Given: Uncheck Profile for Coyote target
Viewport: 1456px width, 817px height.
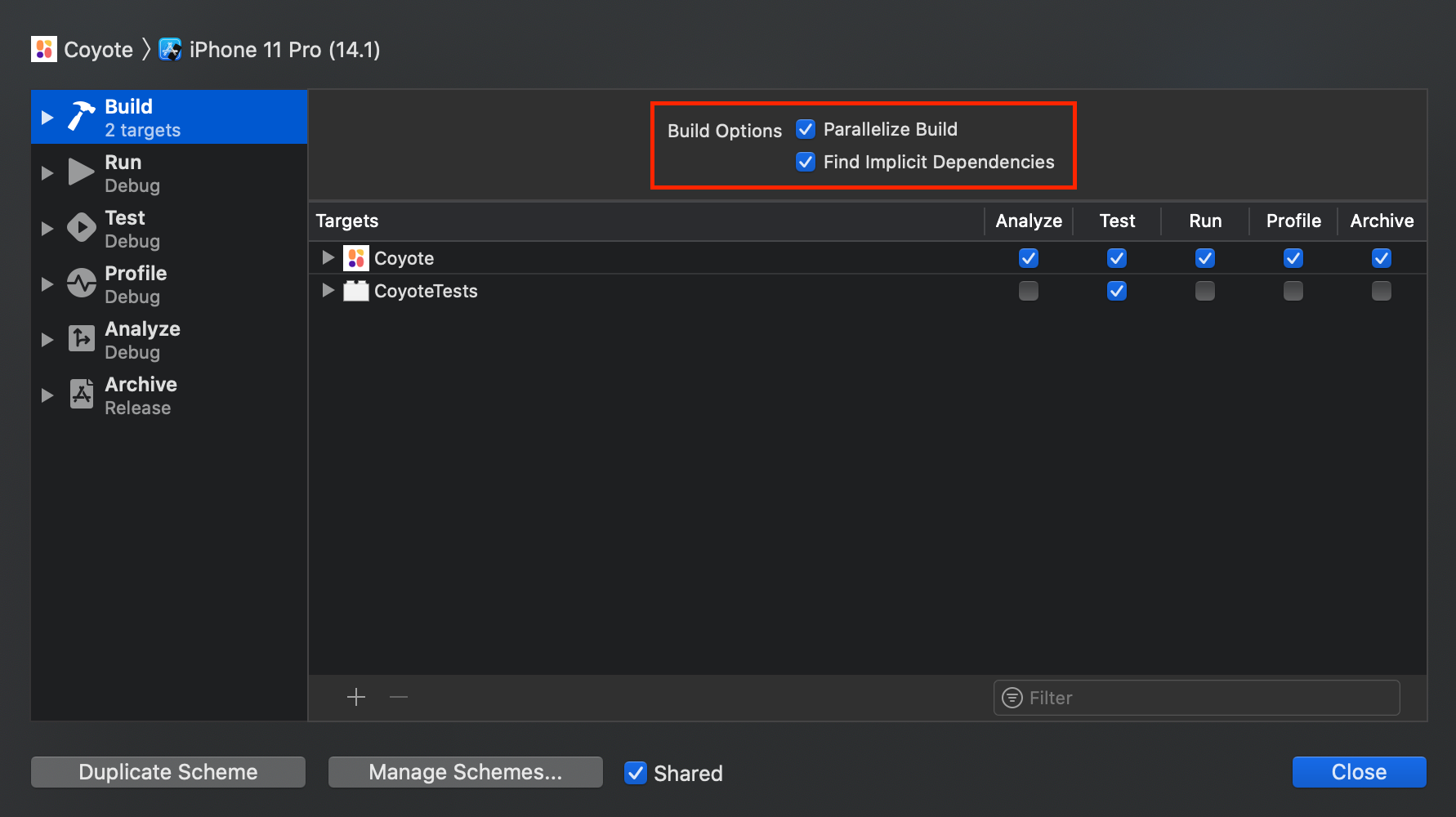Looking at the screenshot, I should tap(1293, 258).
